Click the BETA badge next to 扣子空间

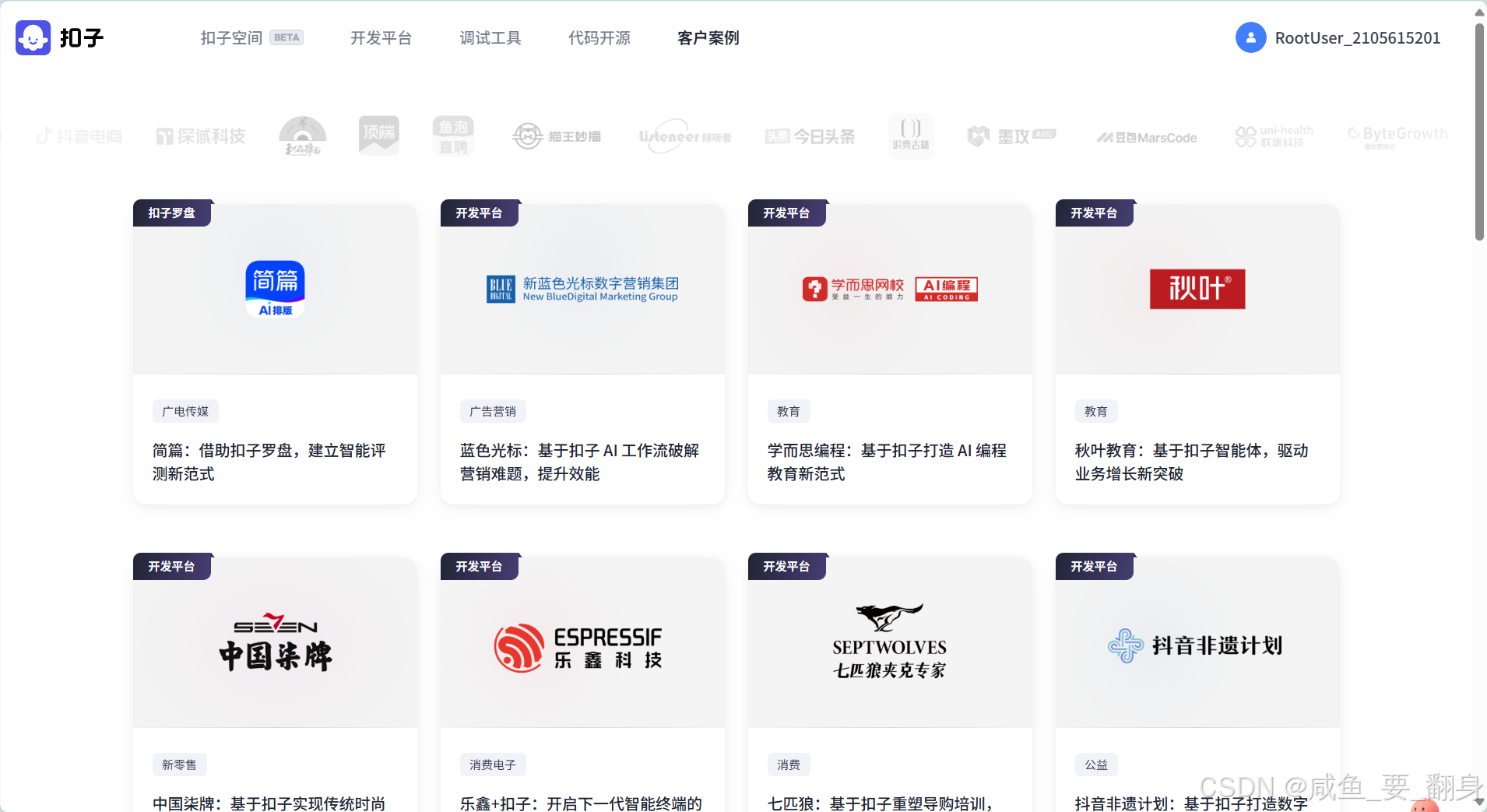pyautogui.click(x=287, y=37)
